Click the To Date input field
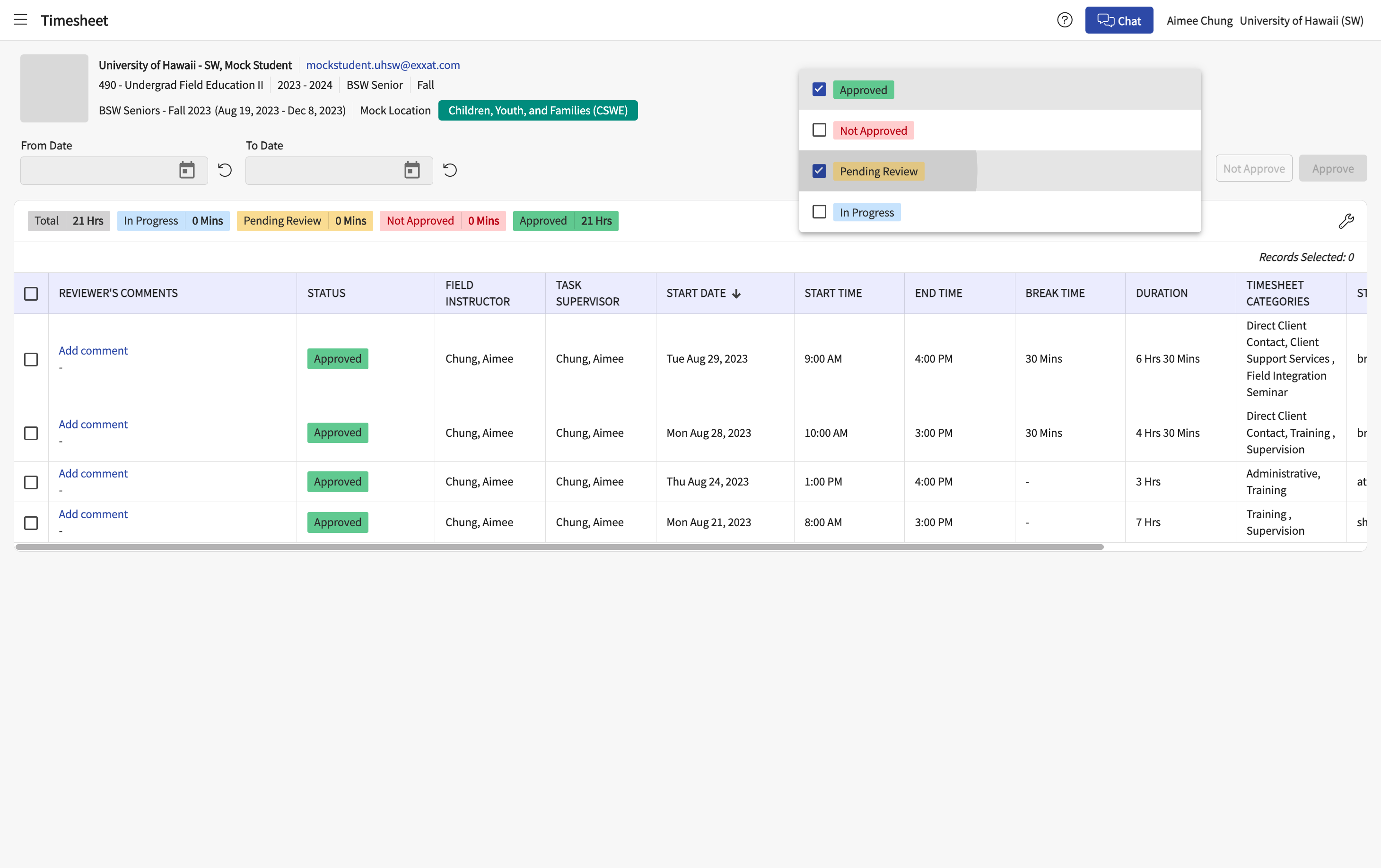The height and width of the screenshot is (868, 1381). [339, 171]
